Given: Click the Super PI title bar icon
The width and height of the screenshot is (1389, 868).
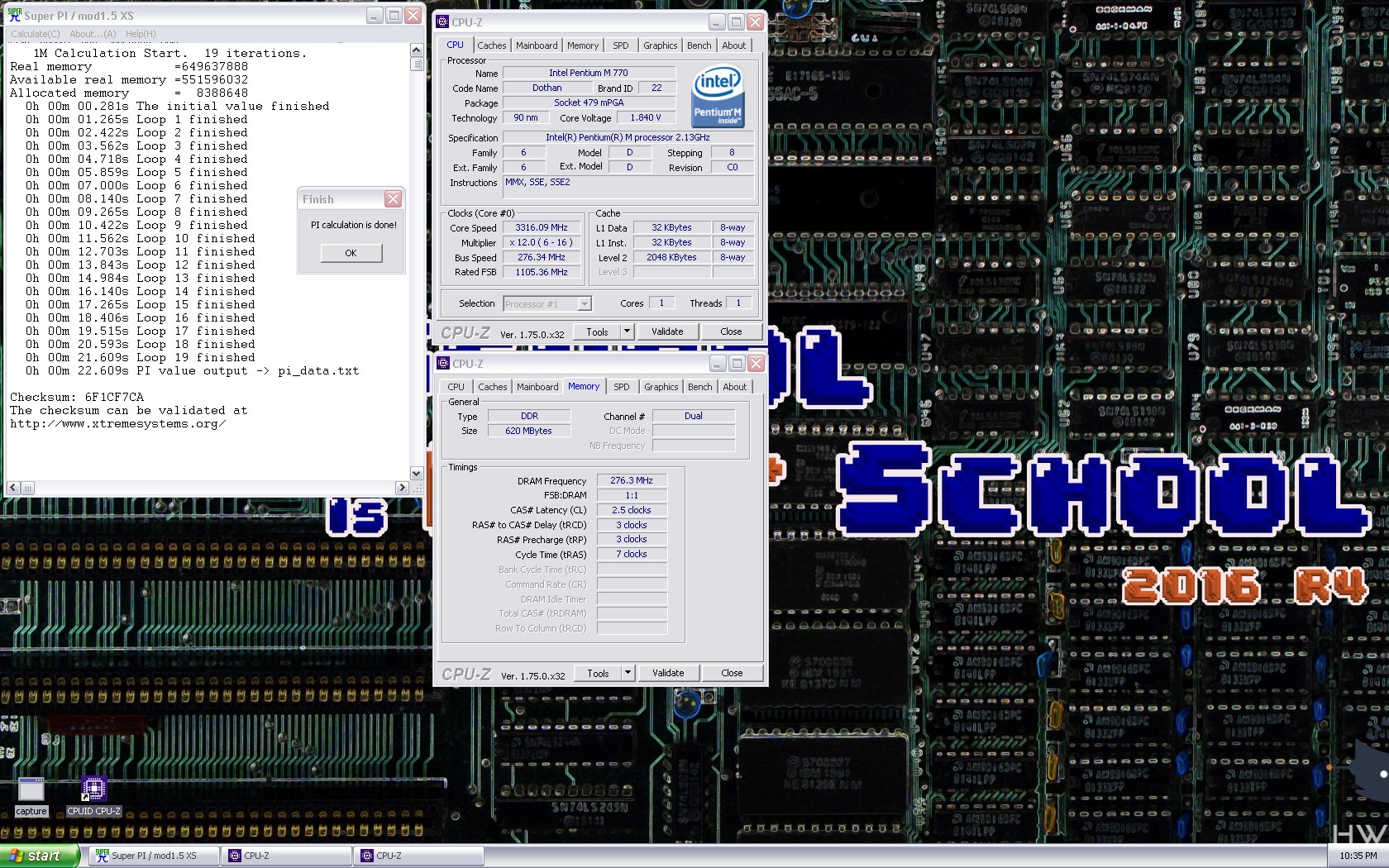Looking at the screenshot, I should (x=14, y=16).
